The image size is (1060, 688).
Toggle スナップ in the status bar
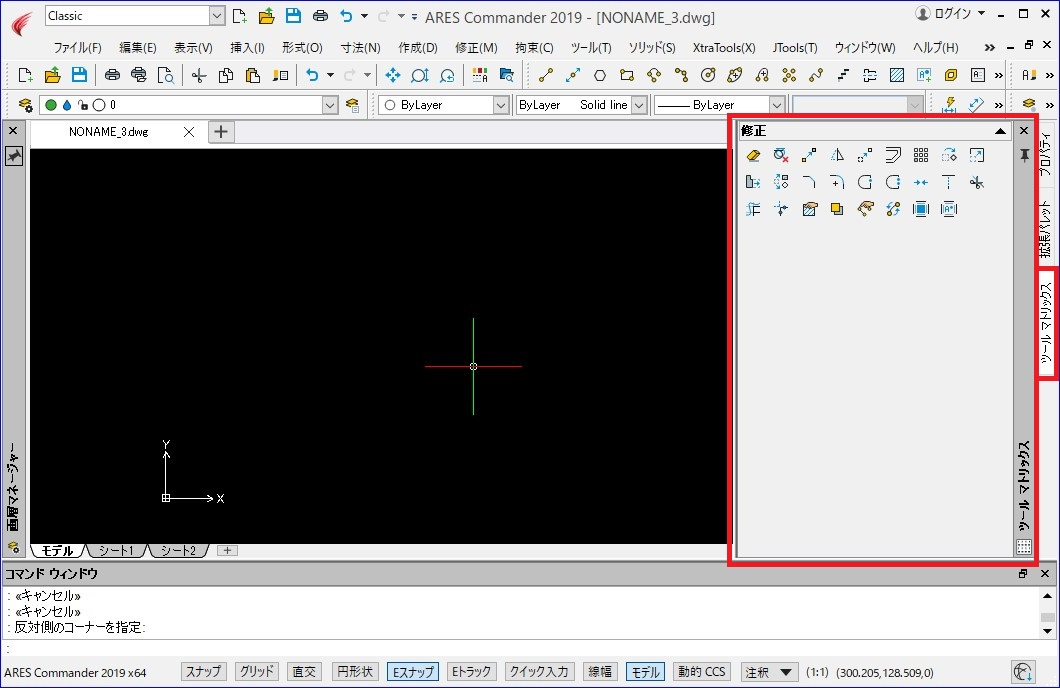point(203,672)
